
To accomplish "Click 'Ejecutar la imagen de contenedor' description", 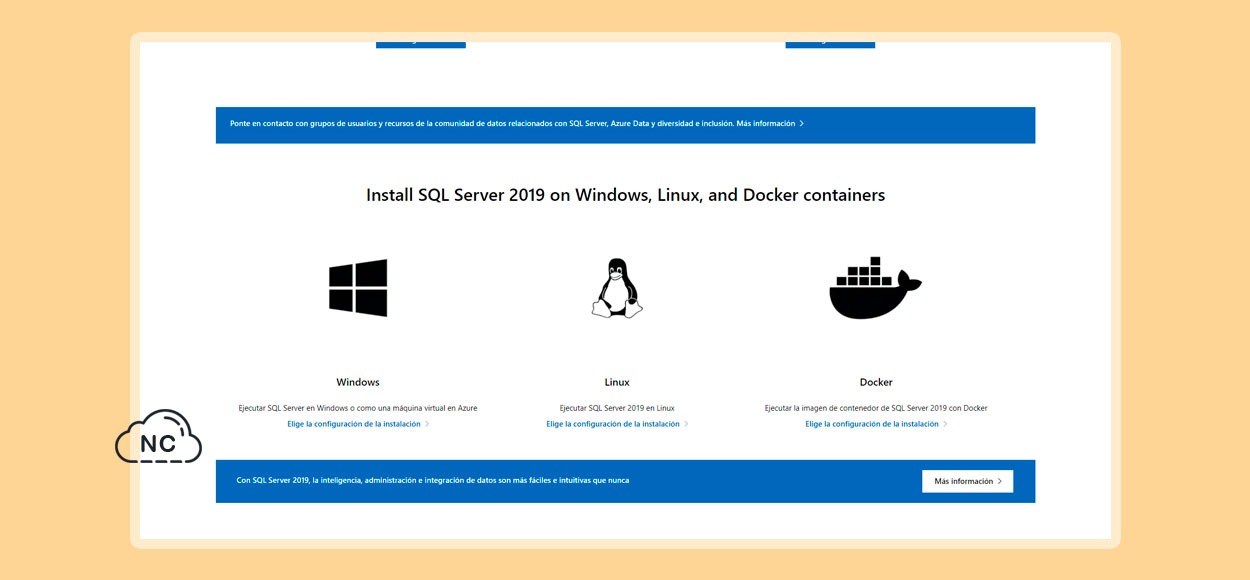I will [x=876, y=408].
